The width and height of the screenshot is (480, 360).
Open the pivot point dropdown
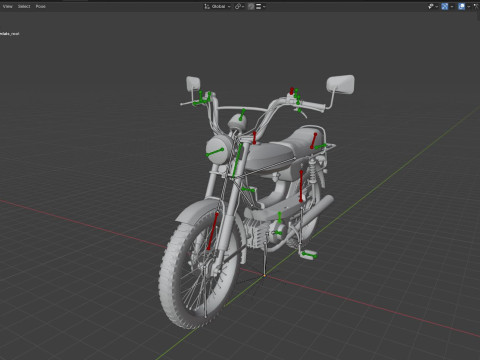click(239, 6)
